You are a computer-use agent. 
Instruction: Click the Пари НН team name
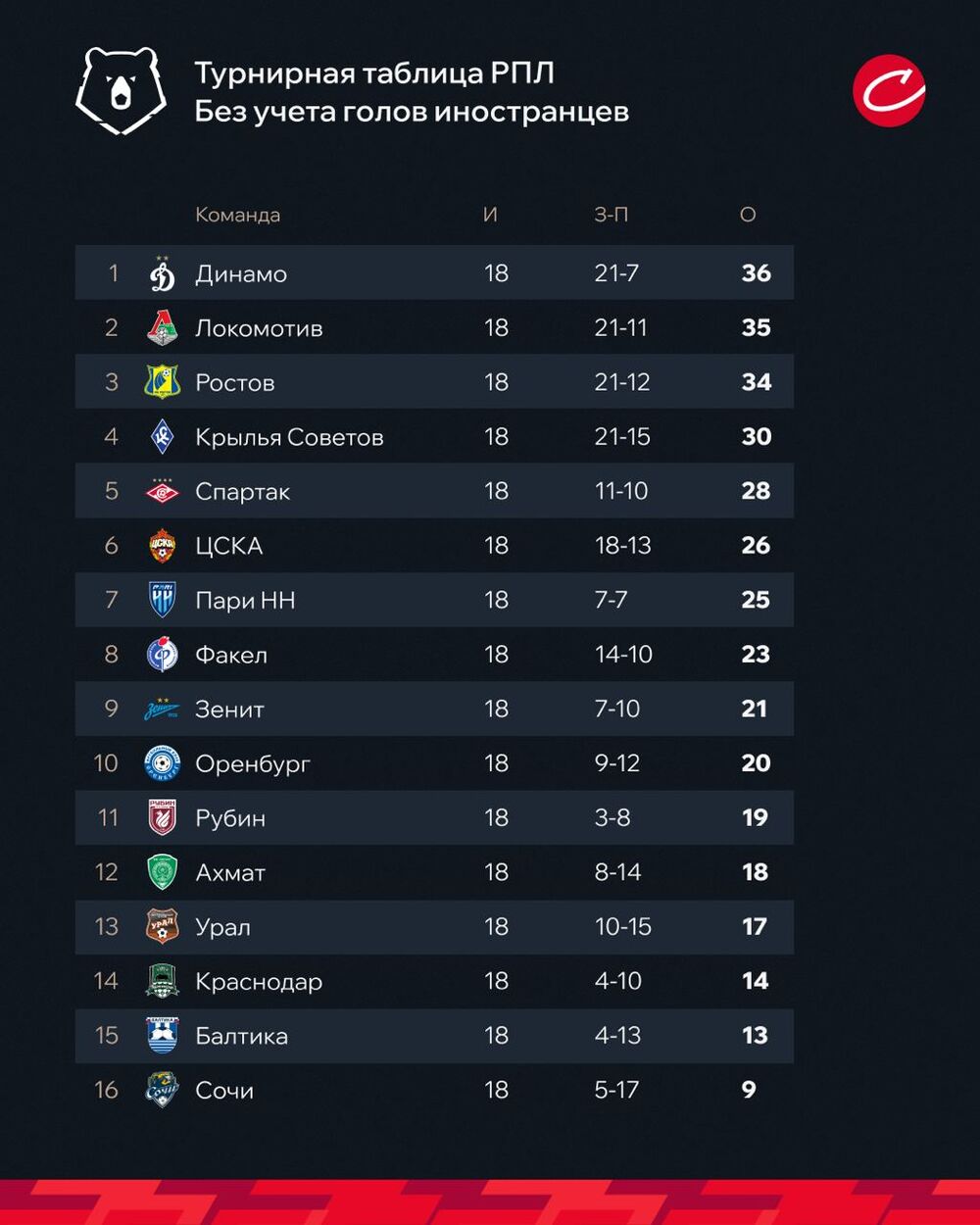click(x=245, y=600)
